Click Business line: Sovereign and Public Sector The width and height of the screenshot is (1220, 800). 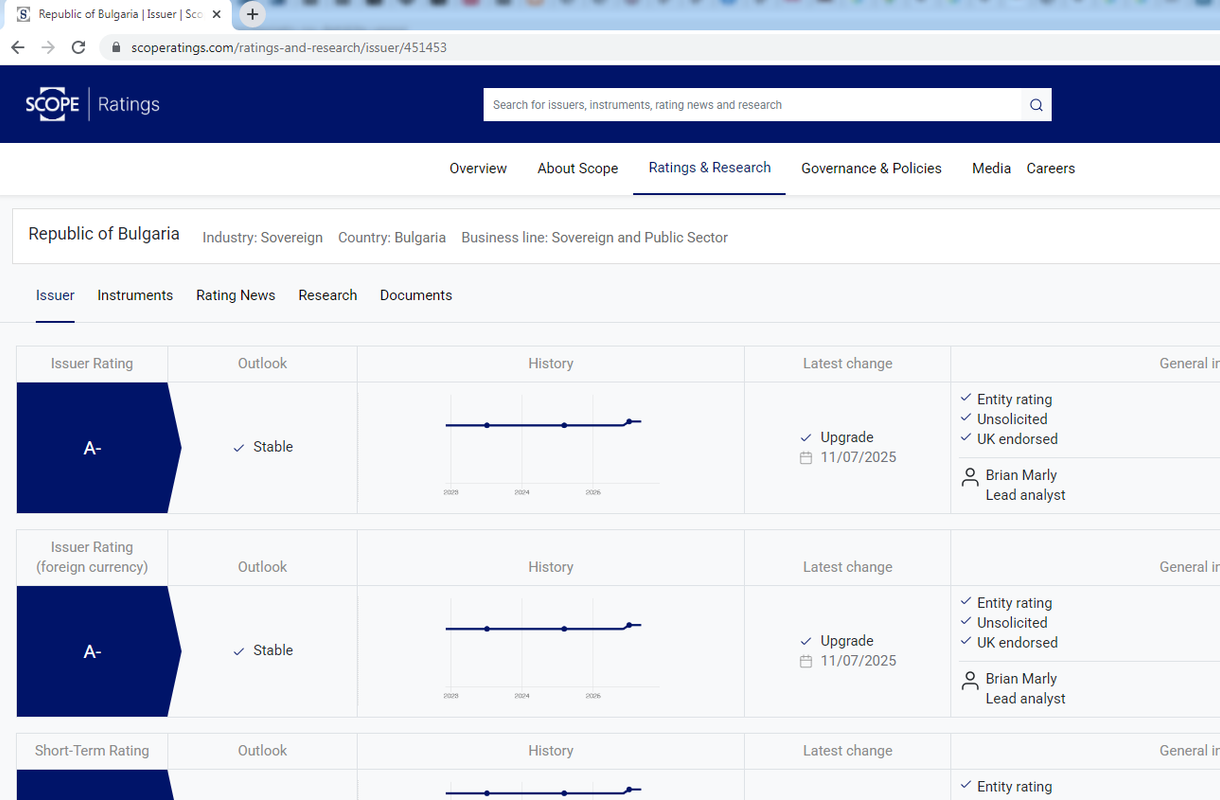coord(595,238)
